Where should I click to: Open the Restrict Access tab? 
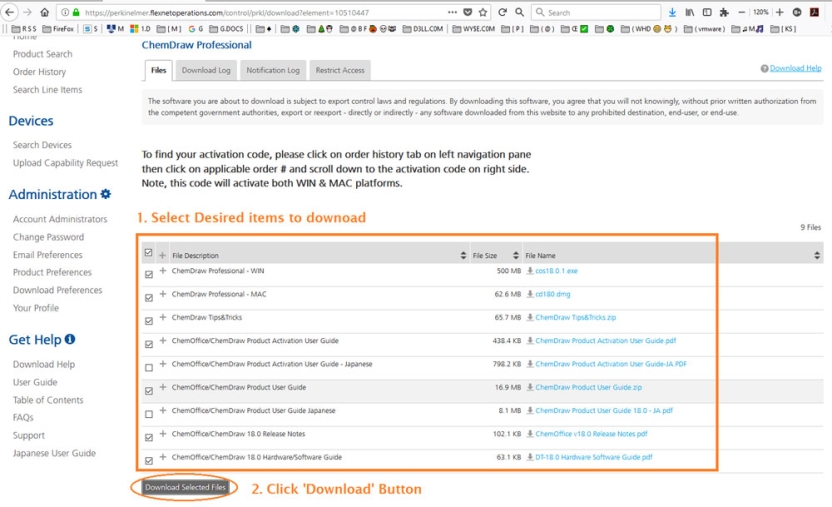(x=340, y=70)
